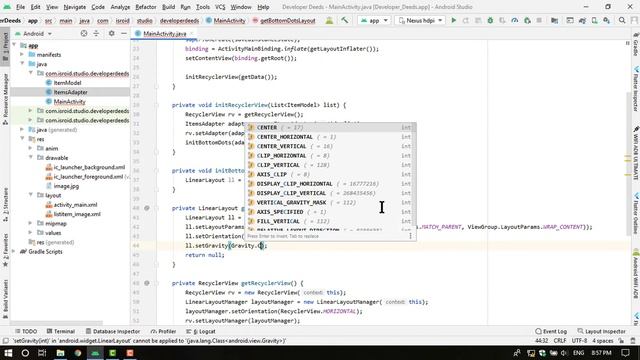Collapse the drawable folder
The height and width of the screenshot is (360, 640).
pos(31,158)
